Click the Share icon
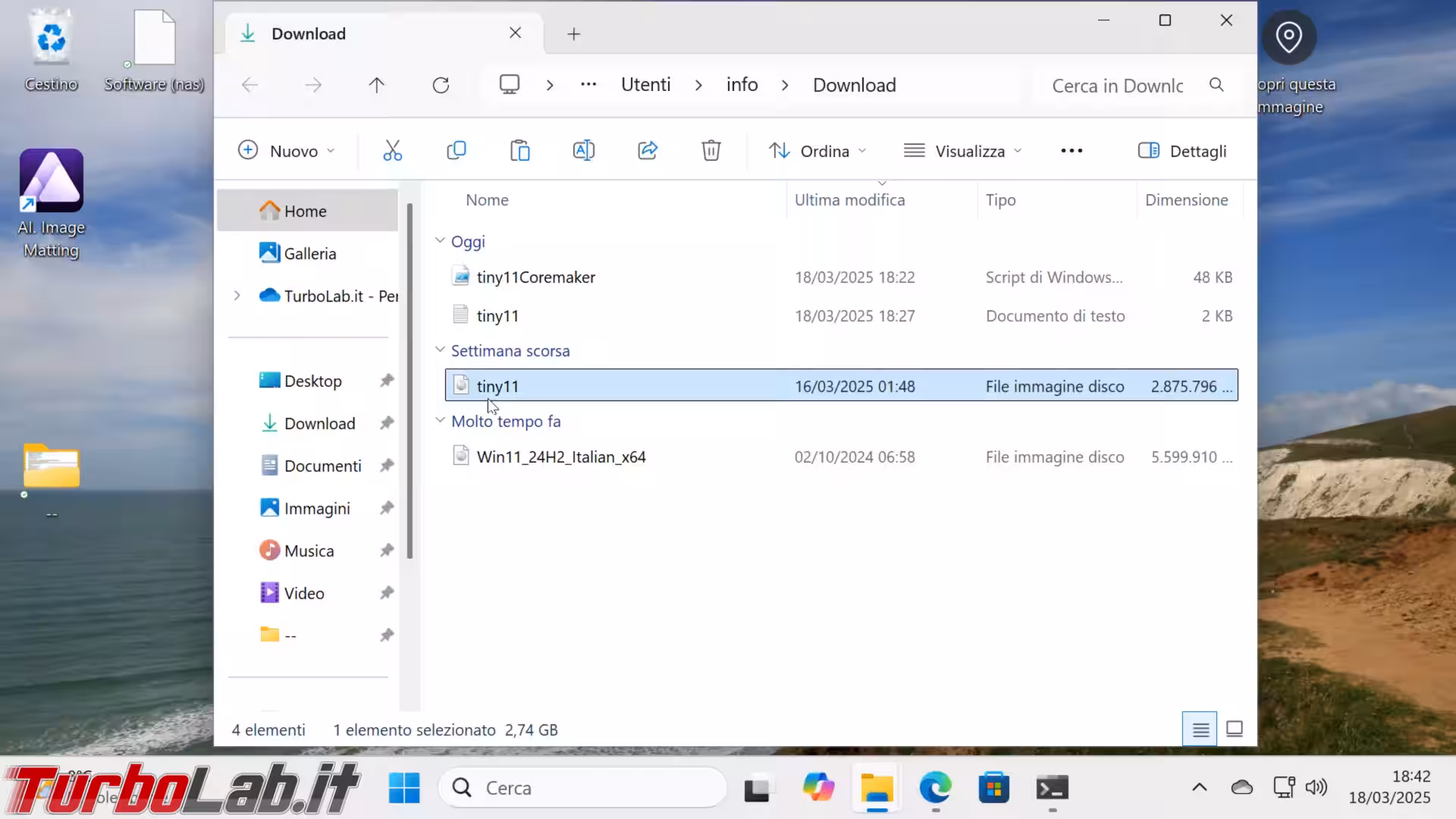The height and width of the screenshot is (819, 1456). point(647,151)
